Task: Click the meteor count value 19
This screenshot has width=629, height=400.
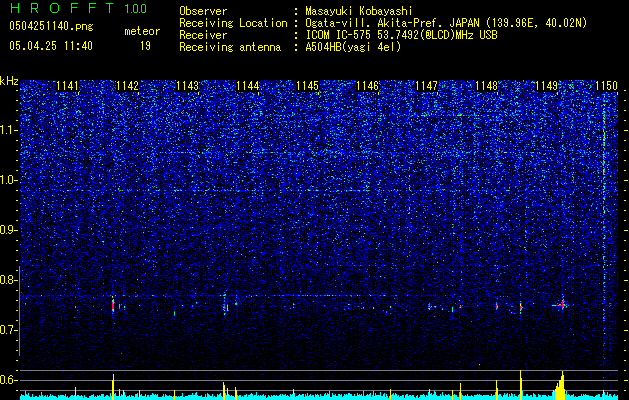Action: tap(145, 46)
